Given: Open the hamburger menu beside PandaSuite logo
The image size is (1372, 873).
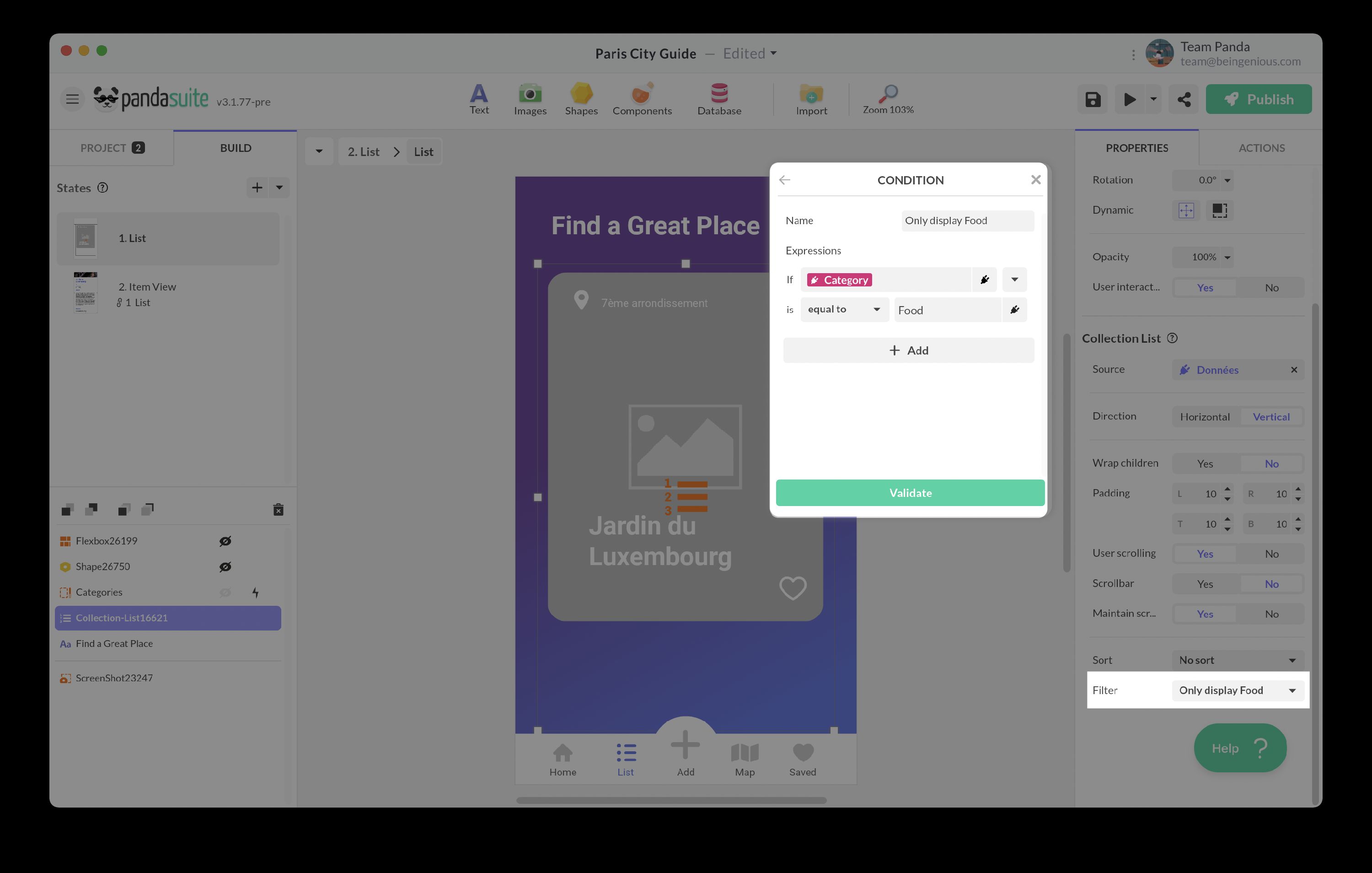Looking at the screenshot, I should pos(72,99).
